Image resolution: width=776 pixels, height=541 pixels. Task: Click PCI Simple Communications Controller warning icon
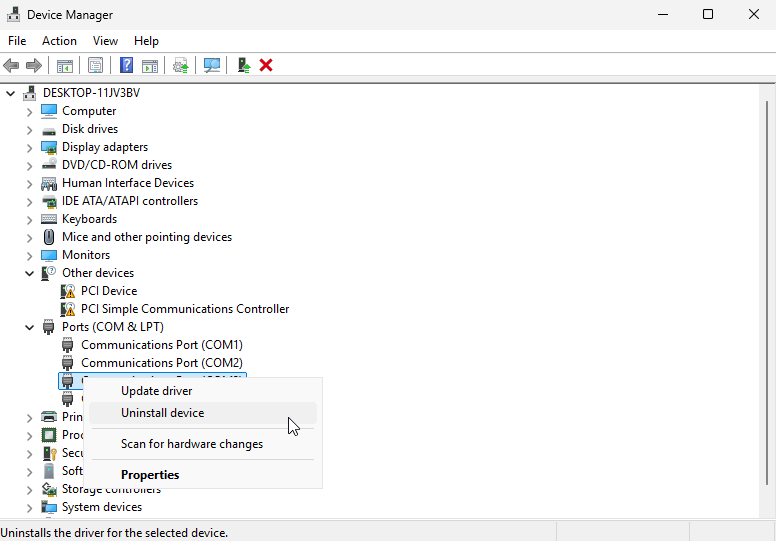[68, 309]
